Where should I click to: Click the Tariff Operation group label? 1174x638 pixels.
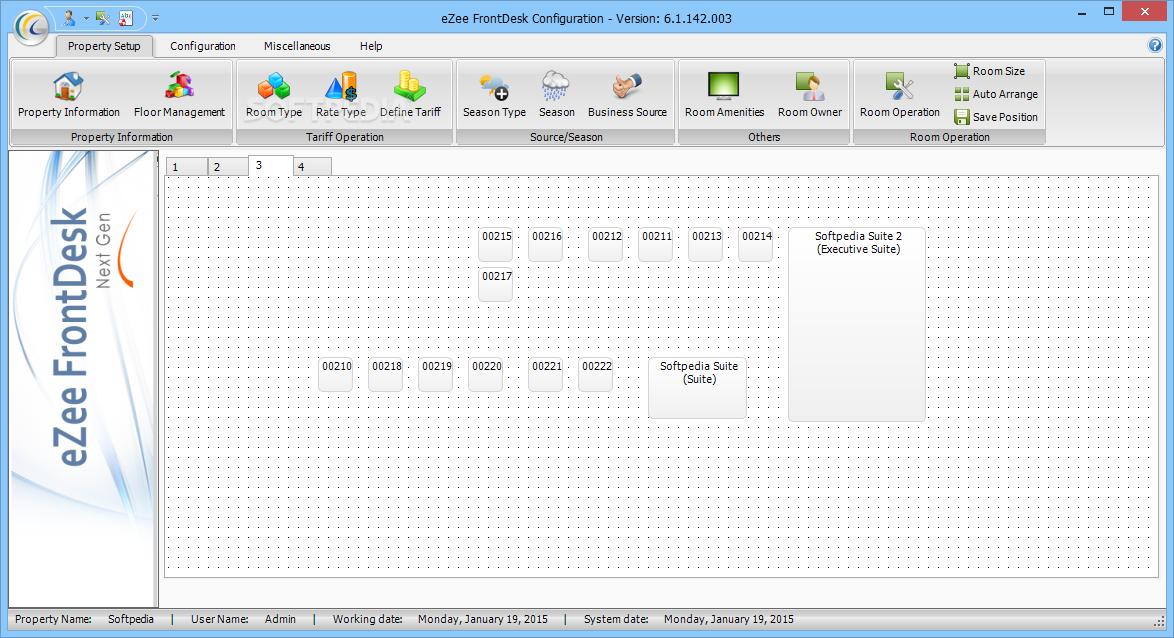coord(344,137)
